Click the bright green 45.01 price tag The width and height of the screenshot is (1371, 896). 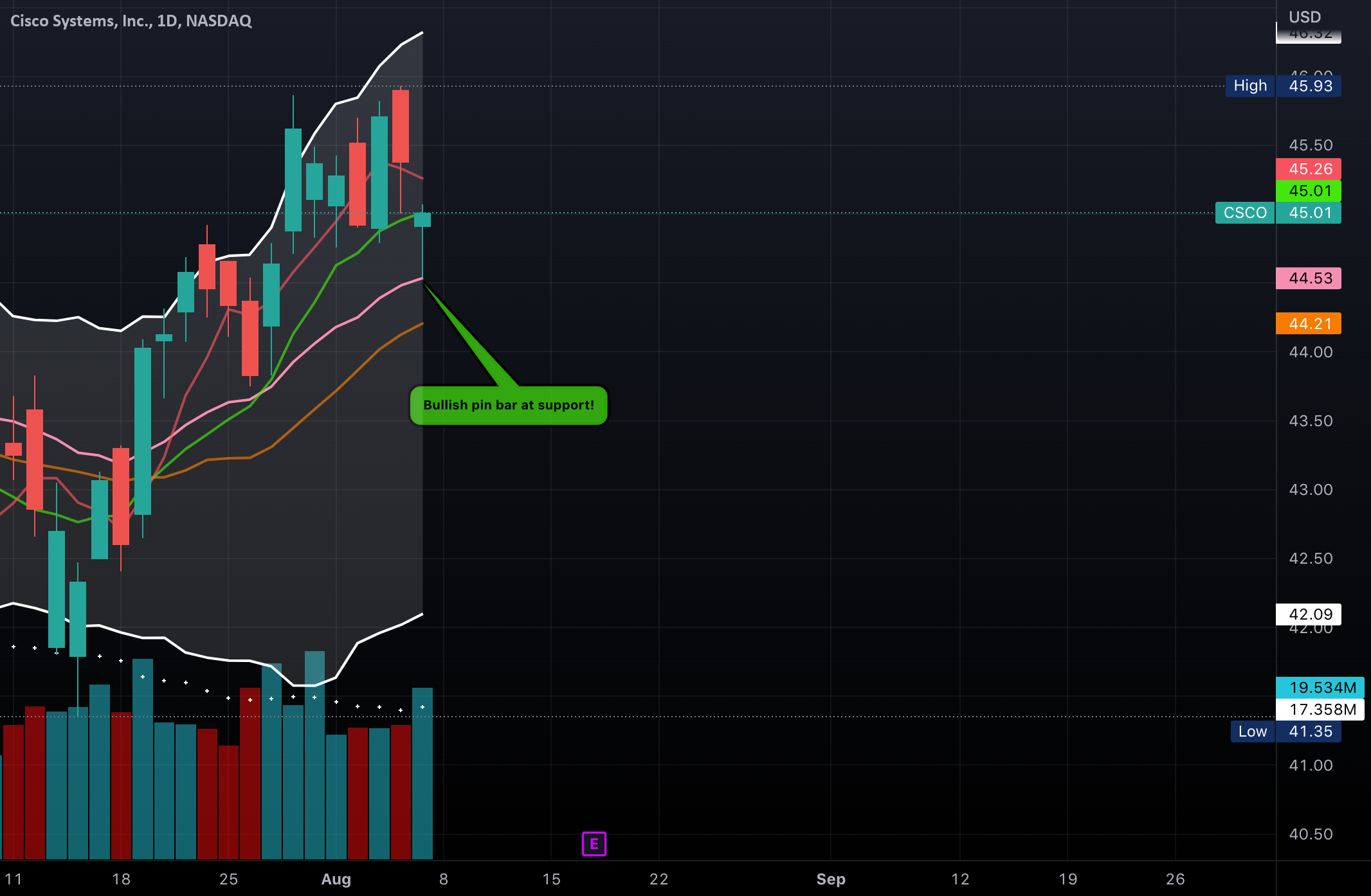click(x=1308, y=191)
